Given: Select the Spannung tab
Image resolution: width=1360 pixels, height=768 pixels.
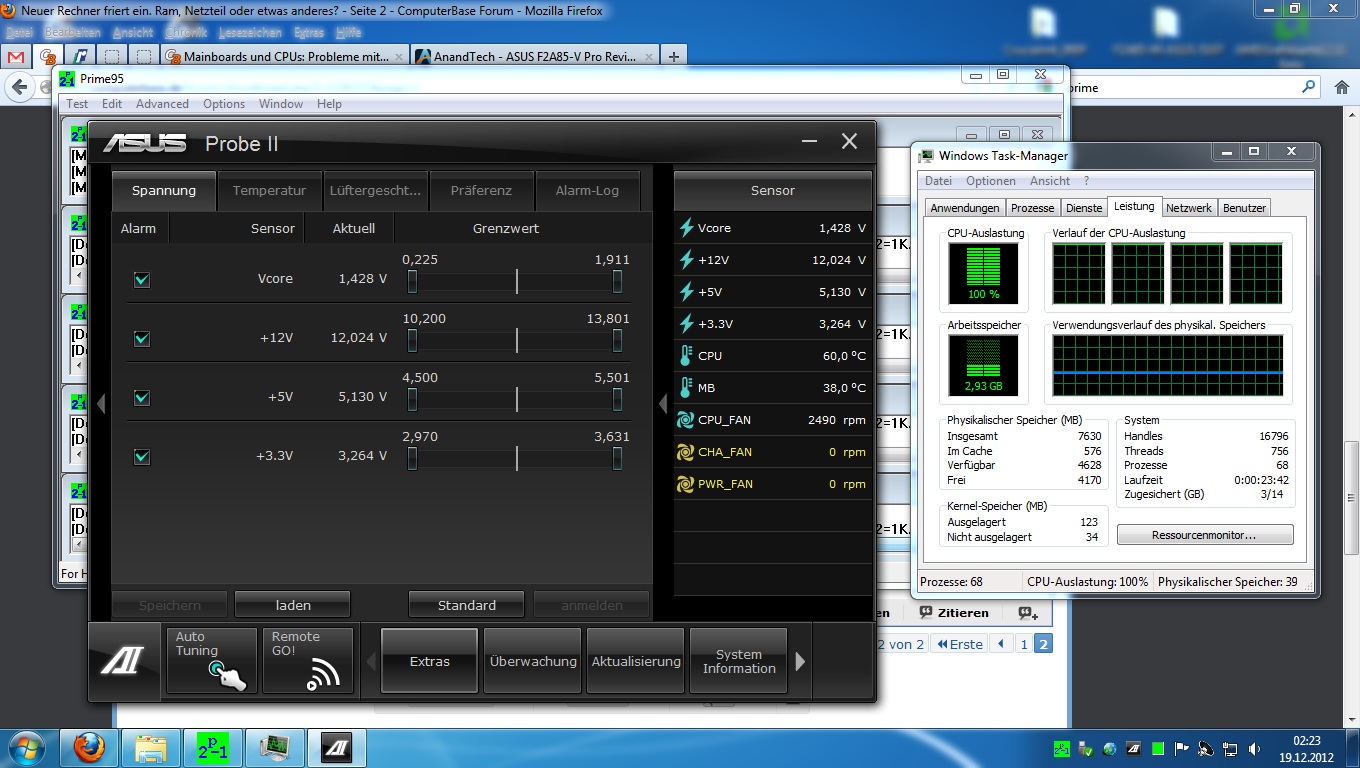Looking at the screenshot, I should pos(163,190).
